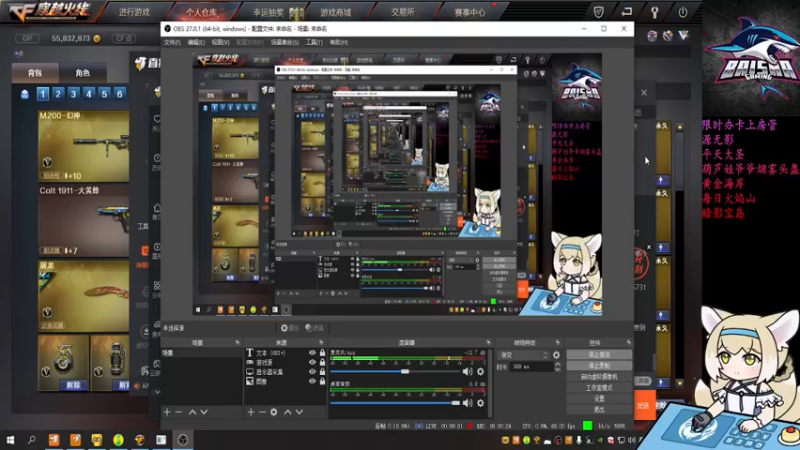800x450 pixels.
Task: Open the 编辑(E) menu in OBS
Action: coord(196,42)
